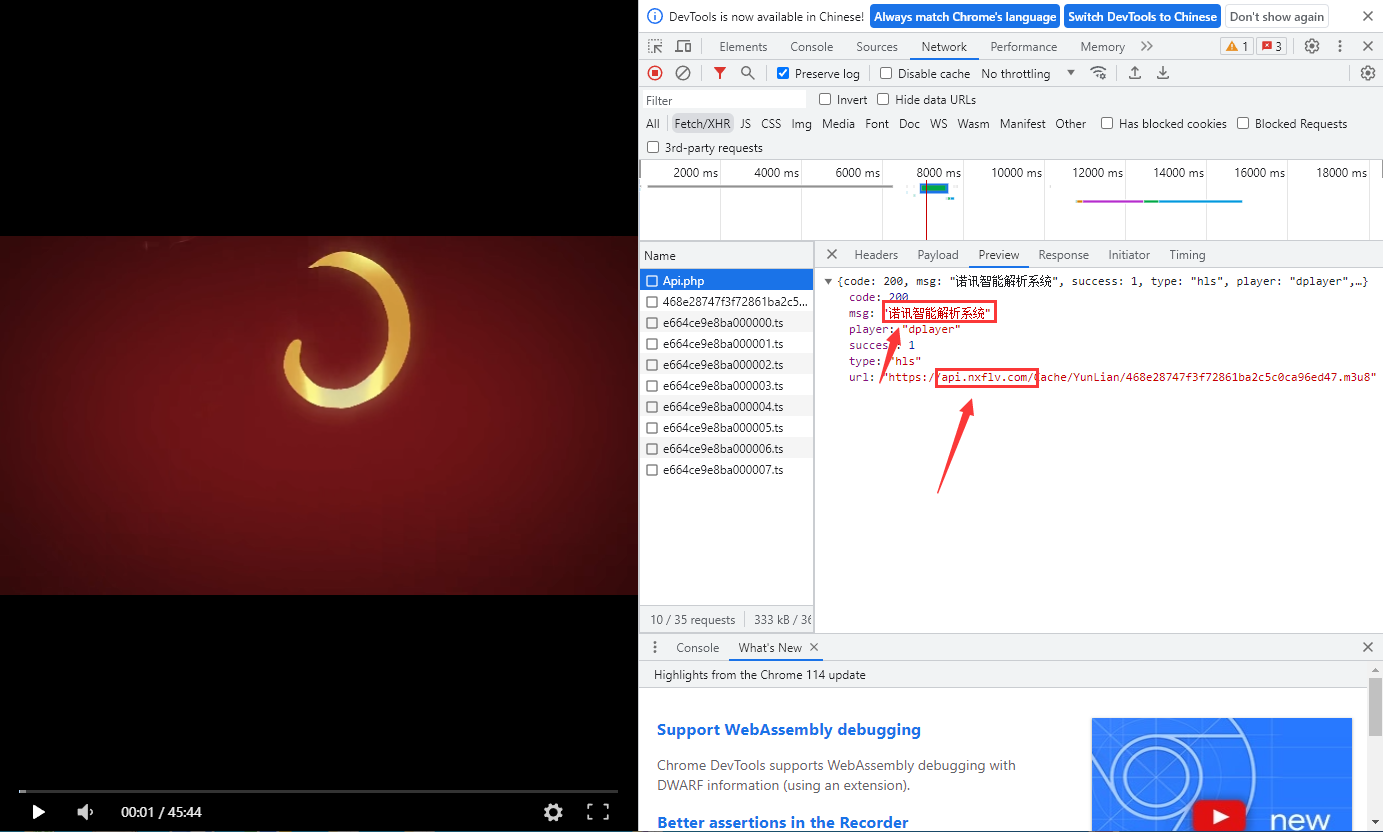This screenshot has height=832, width=1383.
Task: Open the Console panel tab
Action: click(811, 47)
